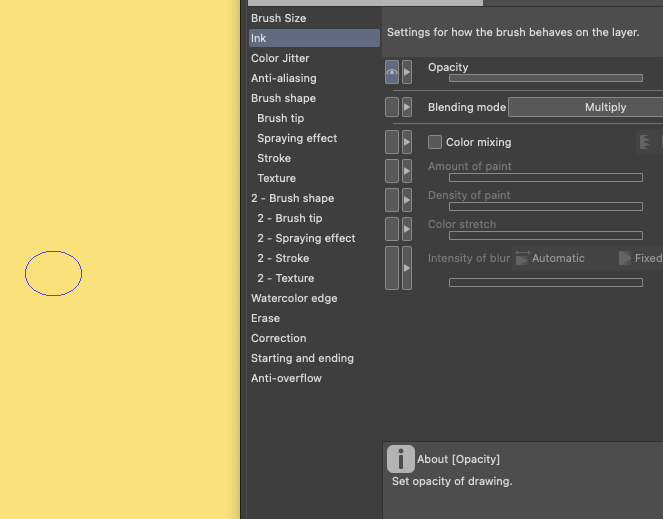Click the Opacity slider bar
Screen dimensions: 663x519
point(545,77)
